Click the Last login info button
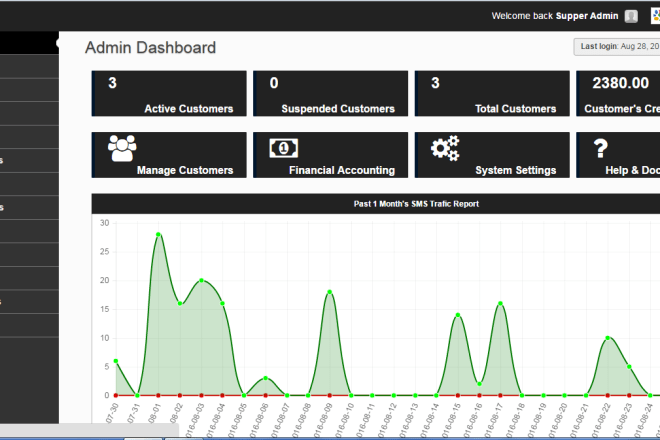The image size is (660, 440). [617, 47]
